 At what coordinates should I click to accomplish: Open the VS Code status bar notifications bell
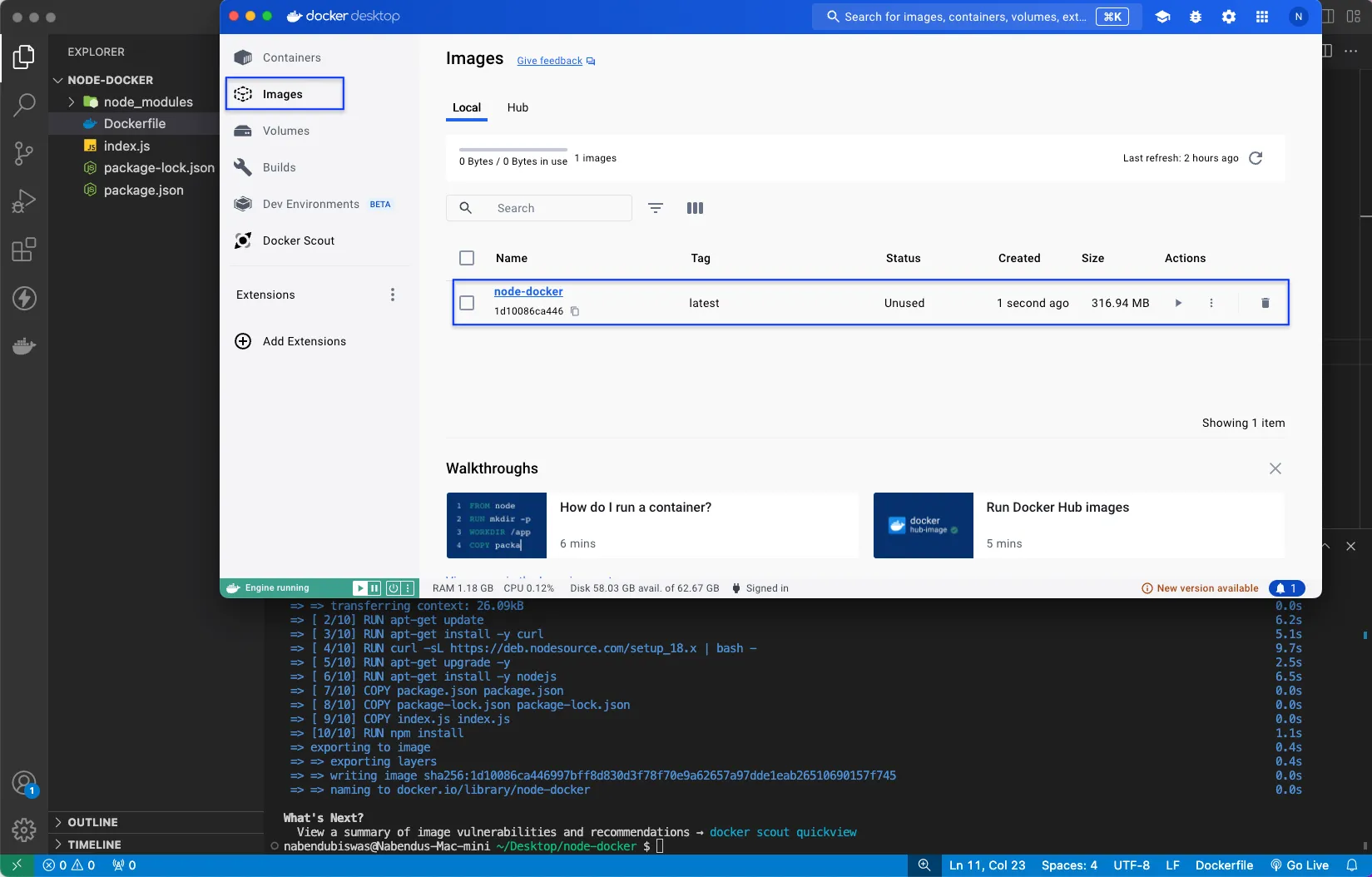click(1352, 865)
